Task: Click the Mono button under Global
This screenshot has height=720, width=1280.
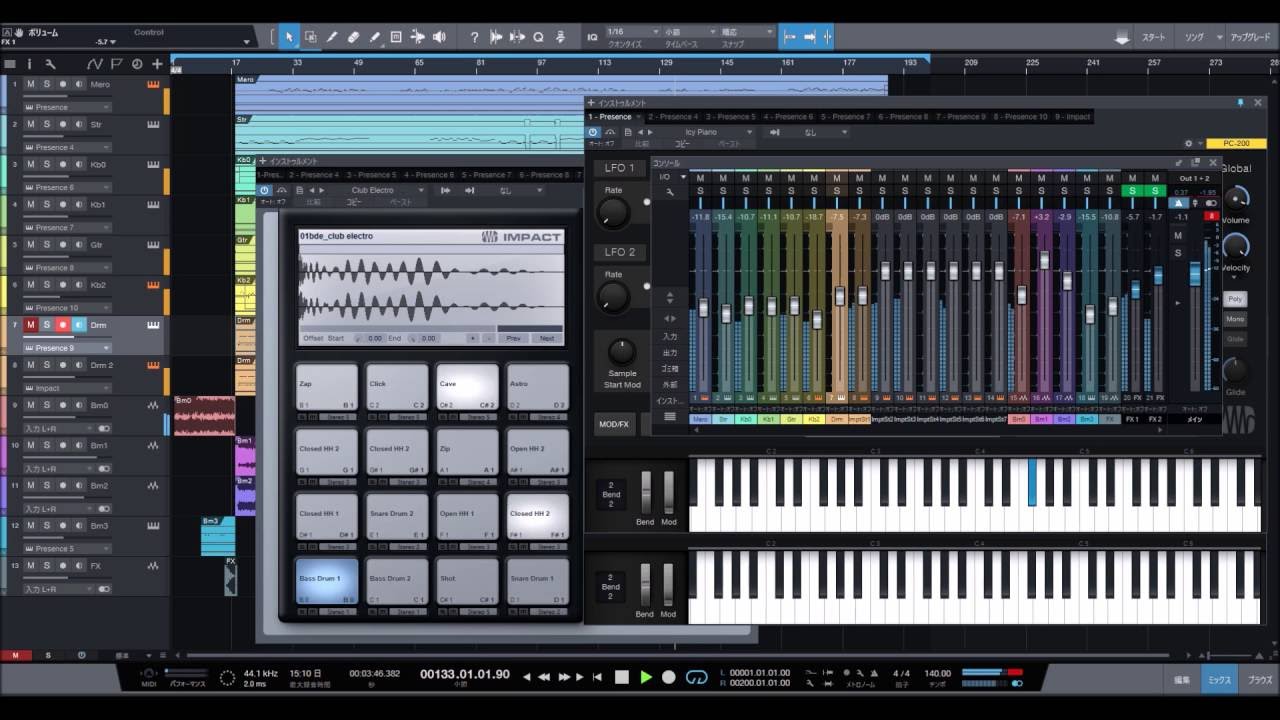Action: click(x=1235, y=319)
